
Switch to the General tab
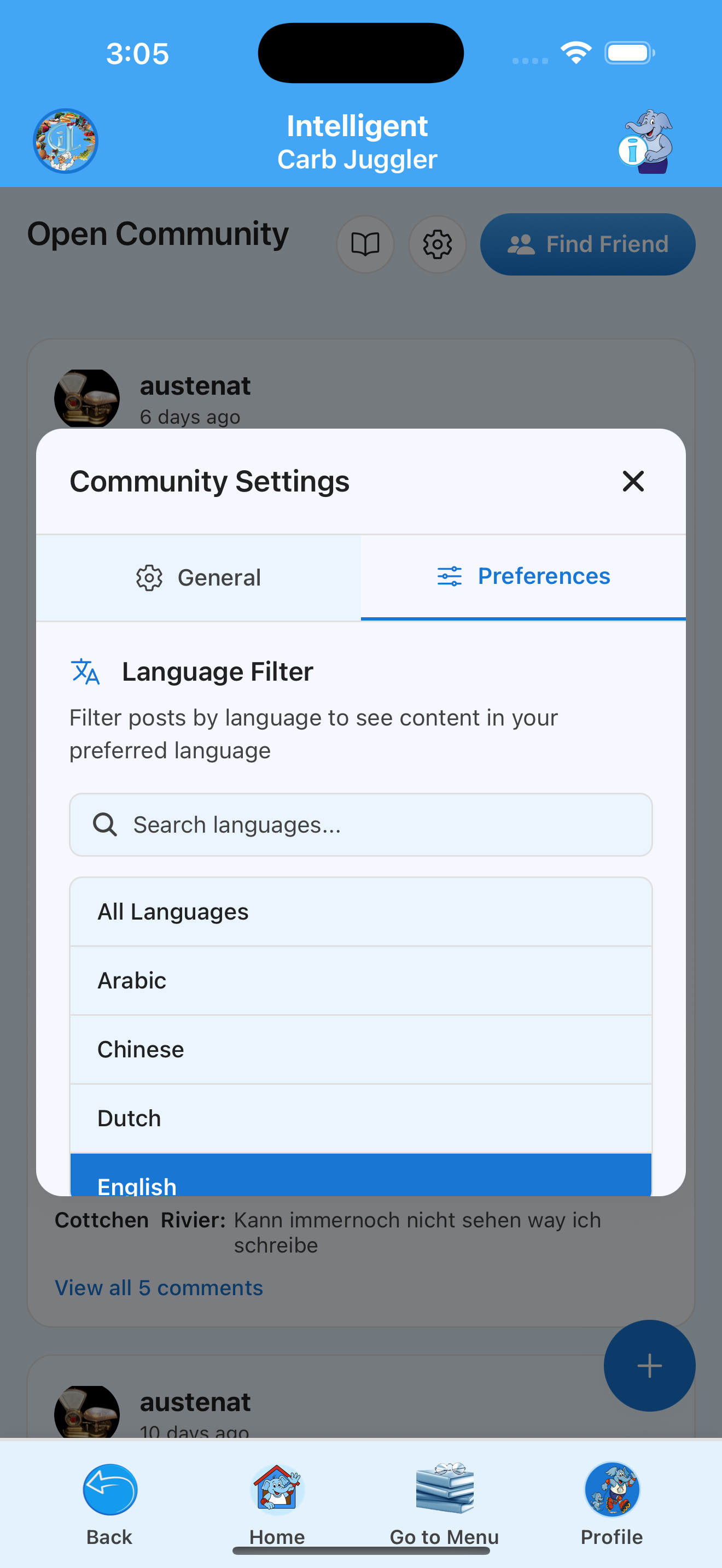(199, 578)
